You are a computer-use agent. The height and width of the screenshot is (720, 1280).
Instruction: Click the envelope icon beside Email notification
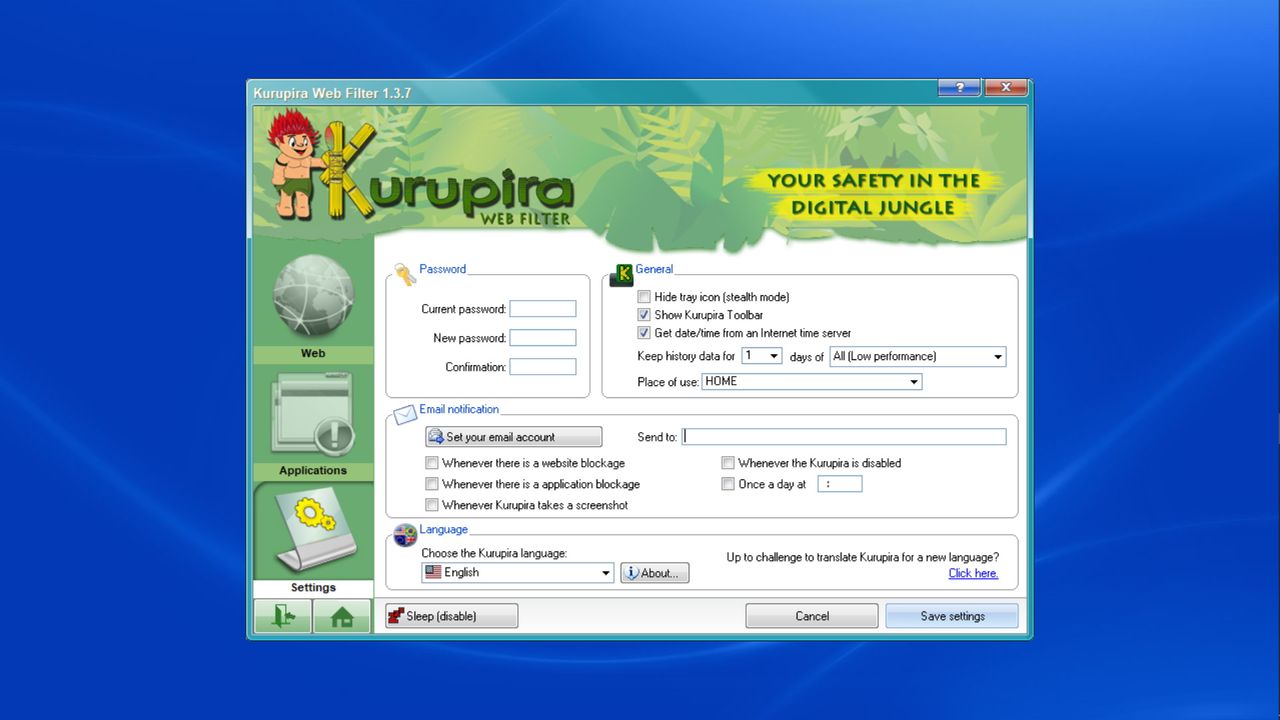click(x=405, y=414)
